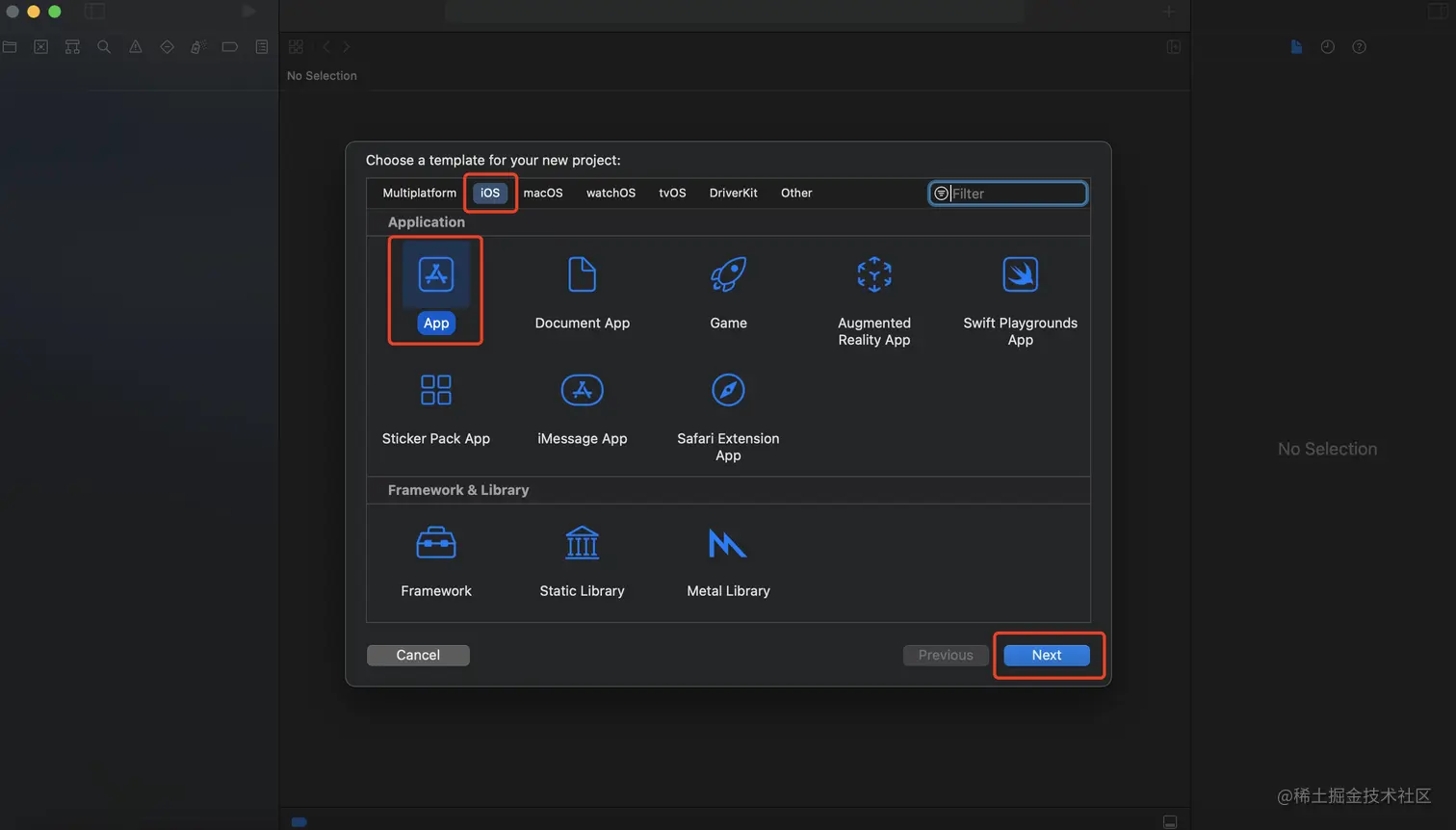Click the plus Library button in toolbar

tap(1168, 12)
